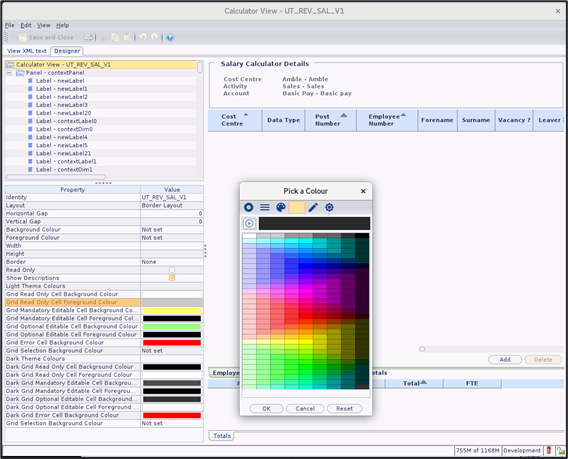Image resolution: width=568 pixels, height=459 pixels.
Task: Switch to View XML text tab
Action: point(27,51)
